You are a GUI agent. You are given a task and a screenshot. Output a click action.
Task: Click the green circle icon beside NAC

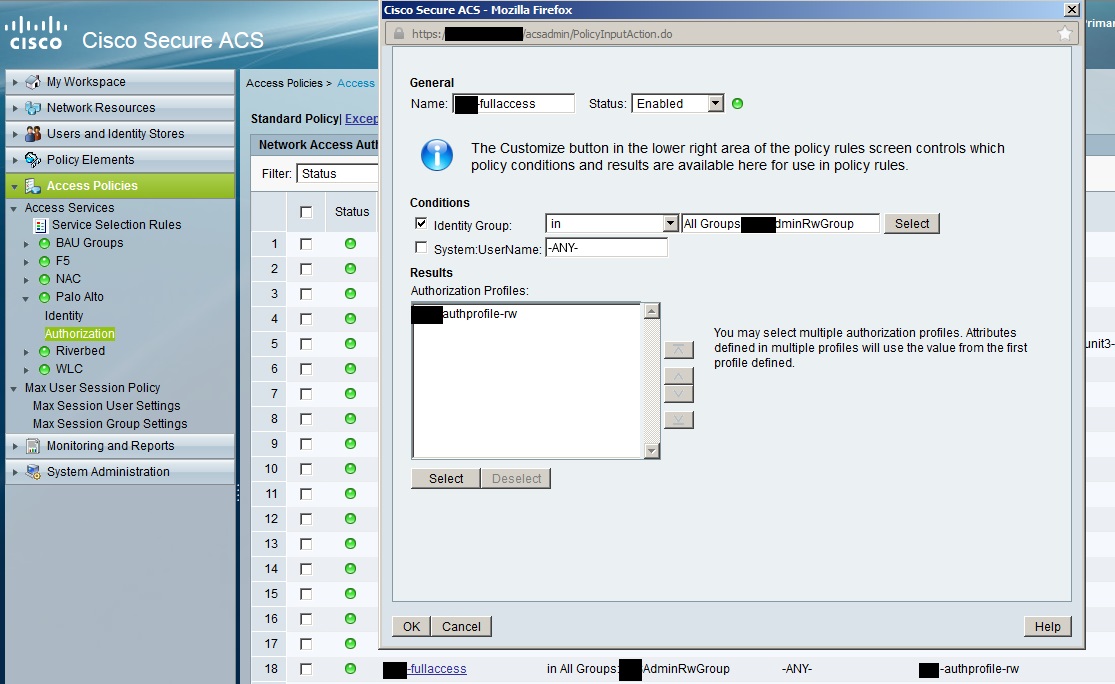point(44,279)
